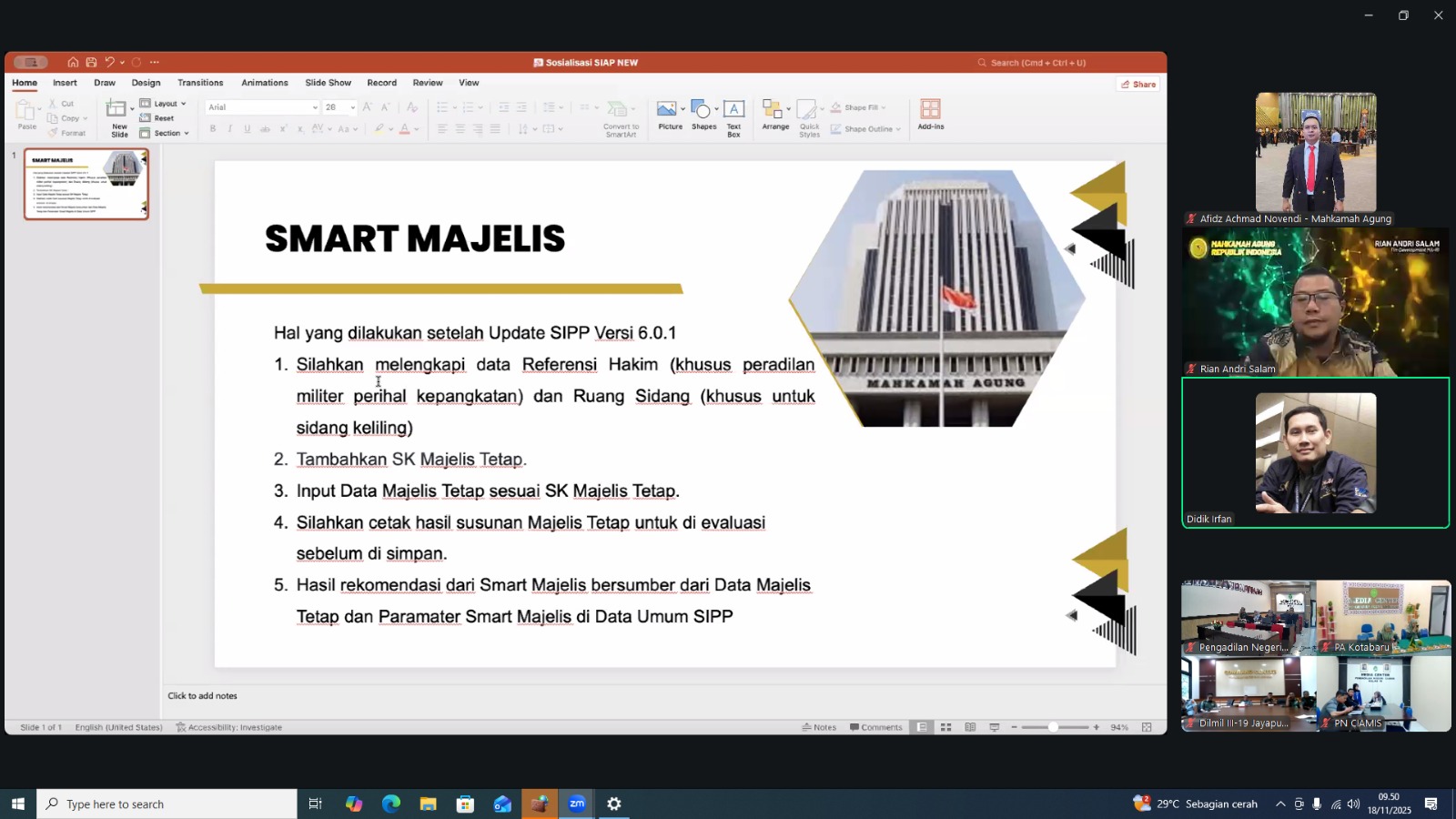1456x819 pixels.
Task: Toggle bold formatting
Action: click(x=213, y=128)
